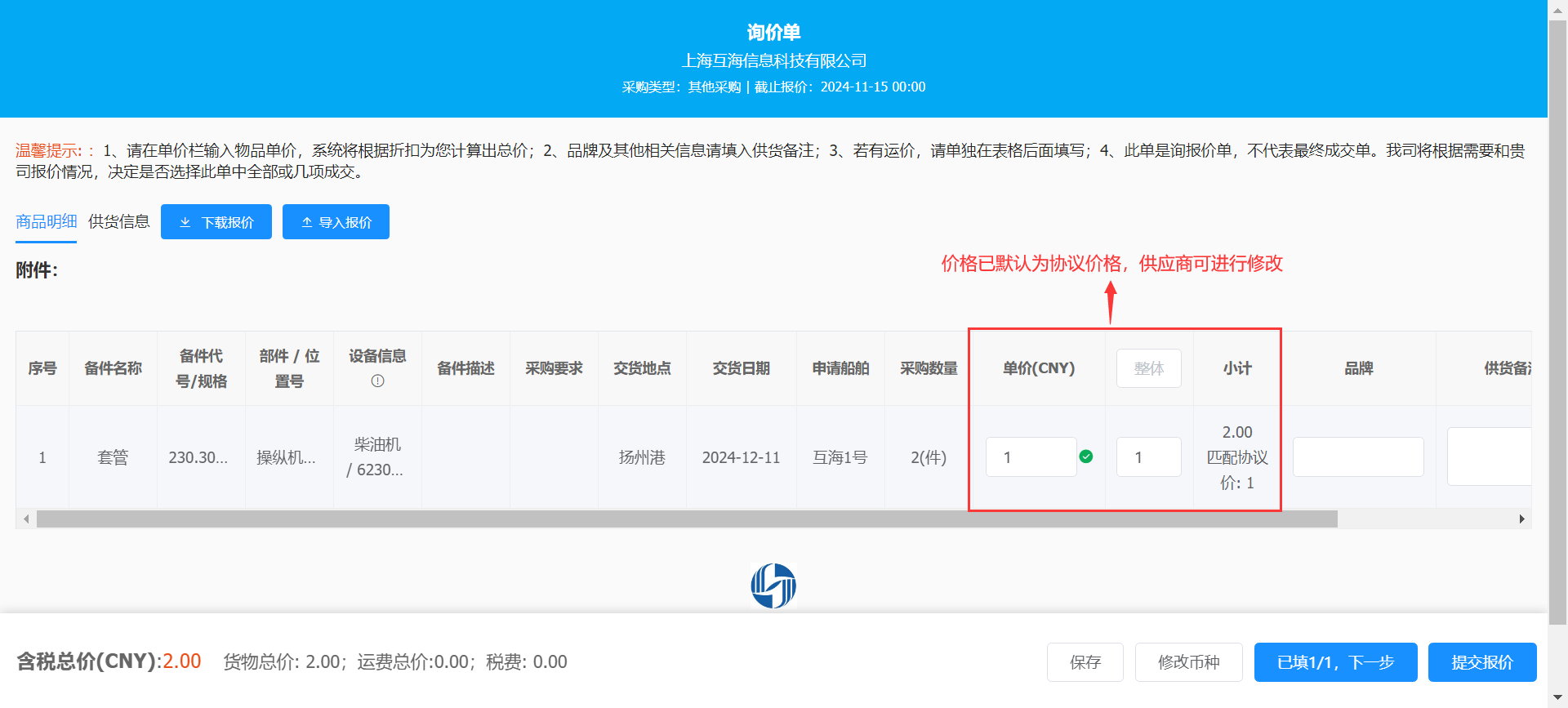Switch to the 供货信息 tab
1568x708 pixels.
(x=119, y=221)
